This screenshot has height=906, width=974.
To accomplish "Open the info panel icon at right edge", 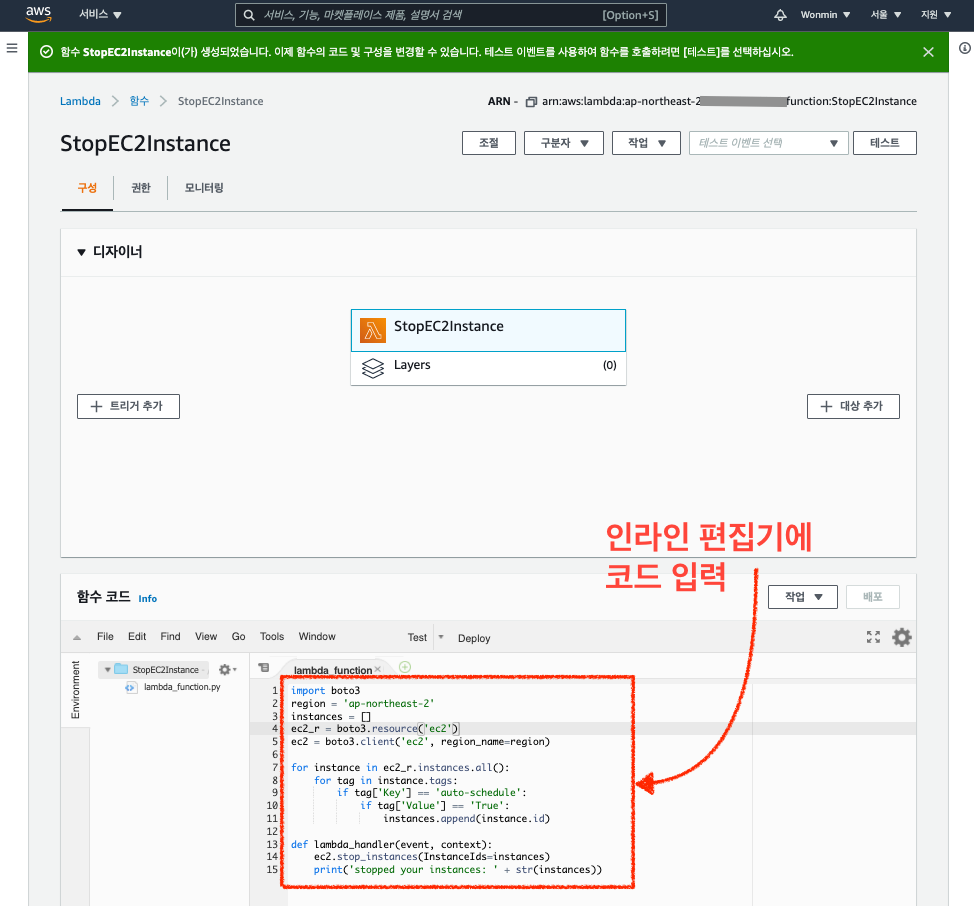I will coord(965,48).
